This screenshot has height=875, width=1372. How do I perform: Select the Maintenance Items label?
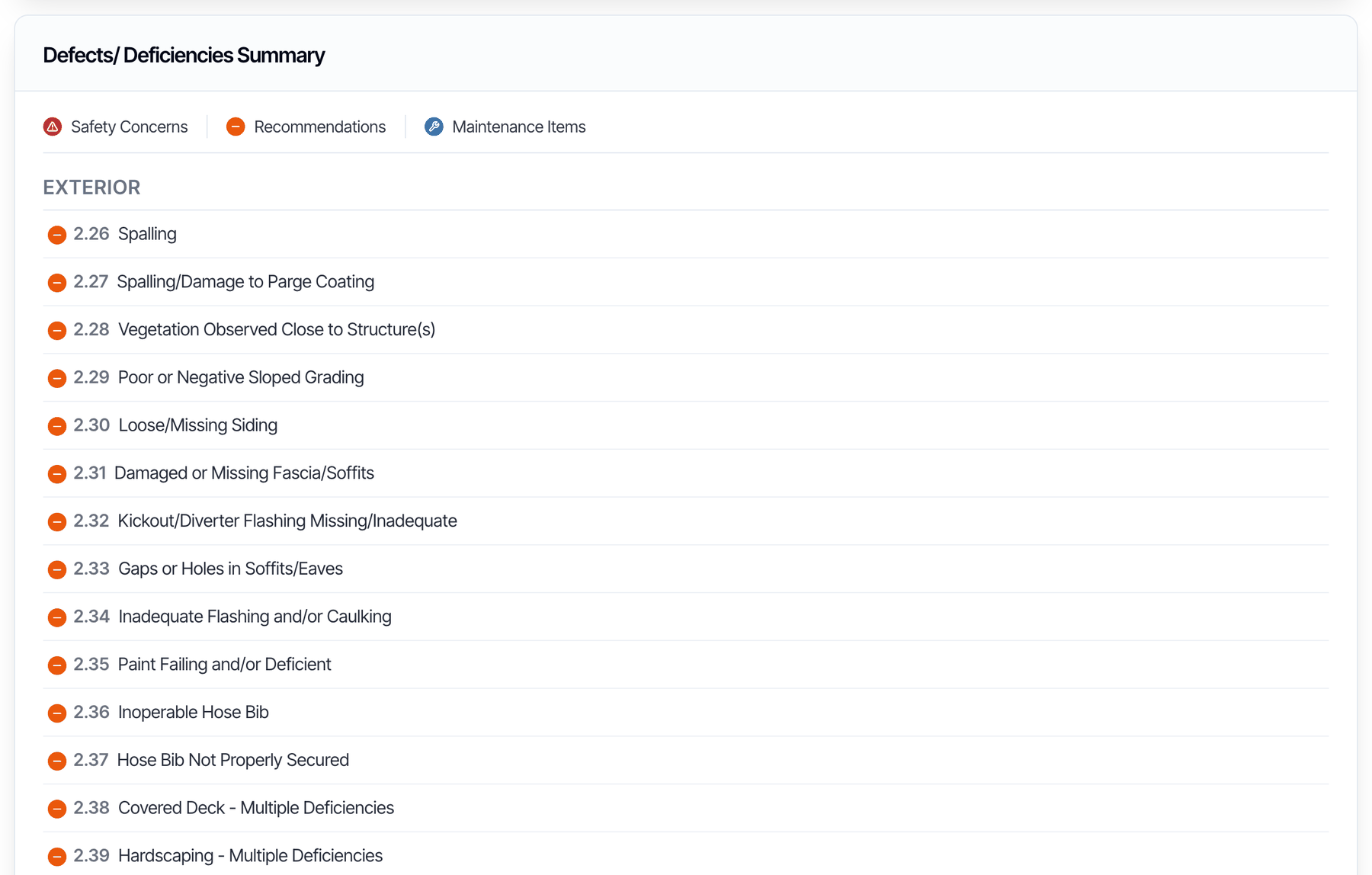pyautogui.click(x=519, y=127)
